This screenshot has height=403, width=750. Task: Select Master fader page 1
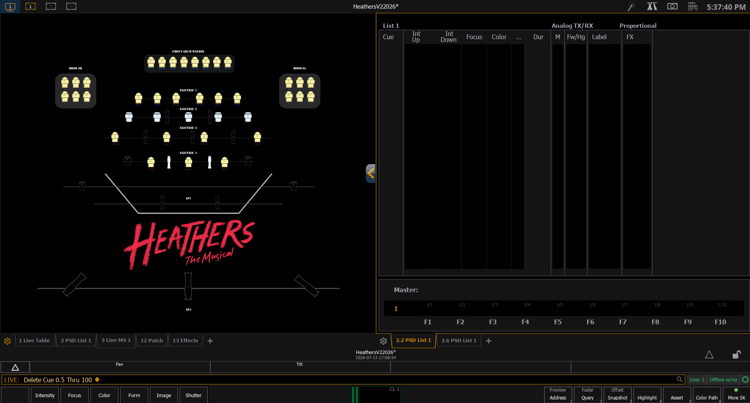[x=396, y=308]
